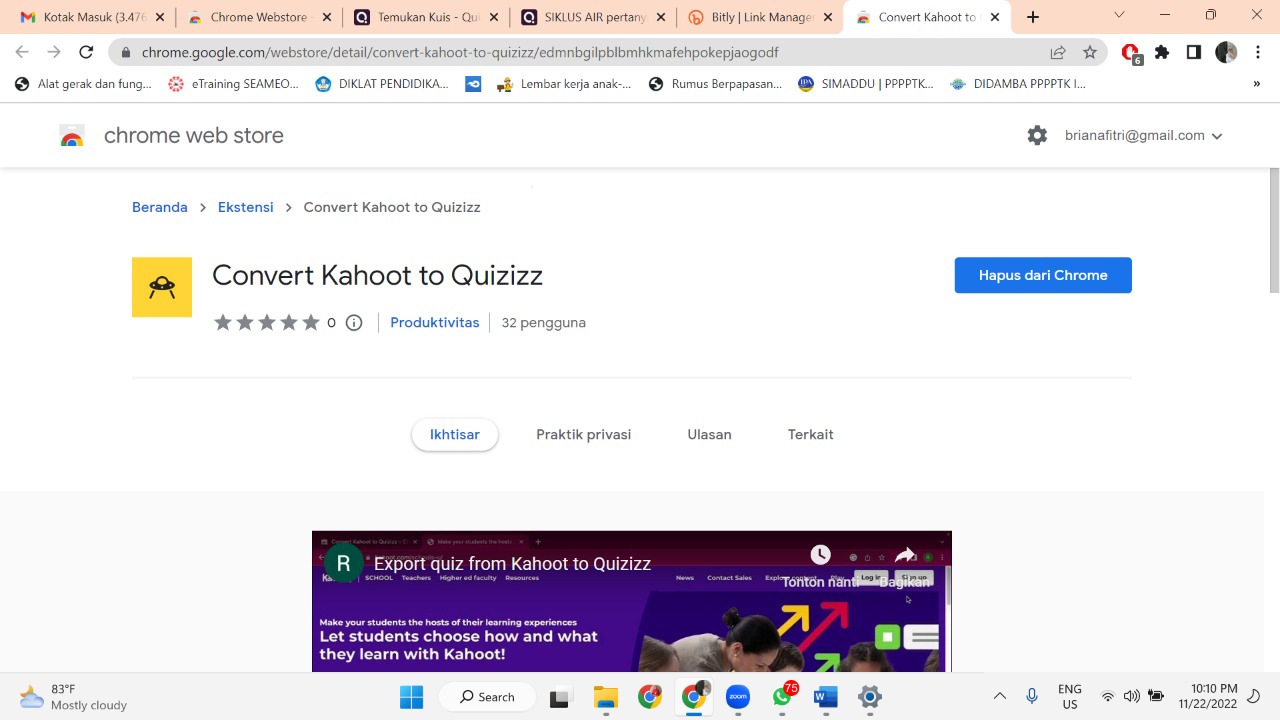Open the SIMADDU PPPPTK bookmark
Screen dimensions: 1280x720
tap(866, 84)
